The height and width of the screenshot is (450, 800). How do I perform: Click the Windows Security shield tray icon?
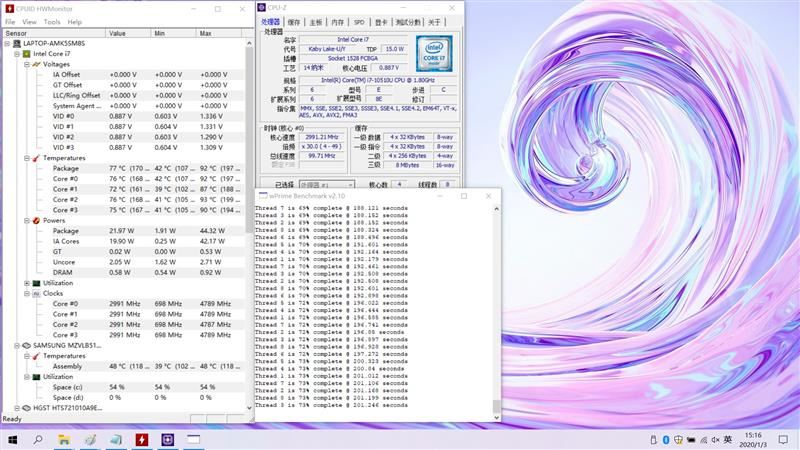[x=678, y=440]
